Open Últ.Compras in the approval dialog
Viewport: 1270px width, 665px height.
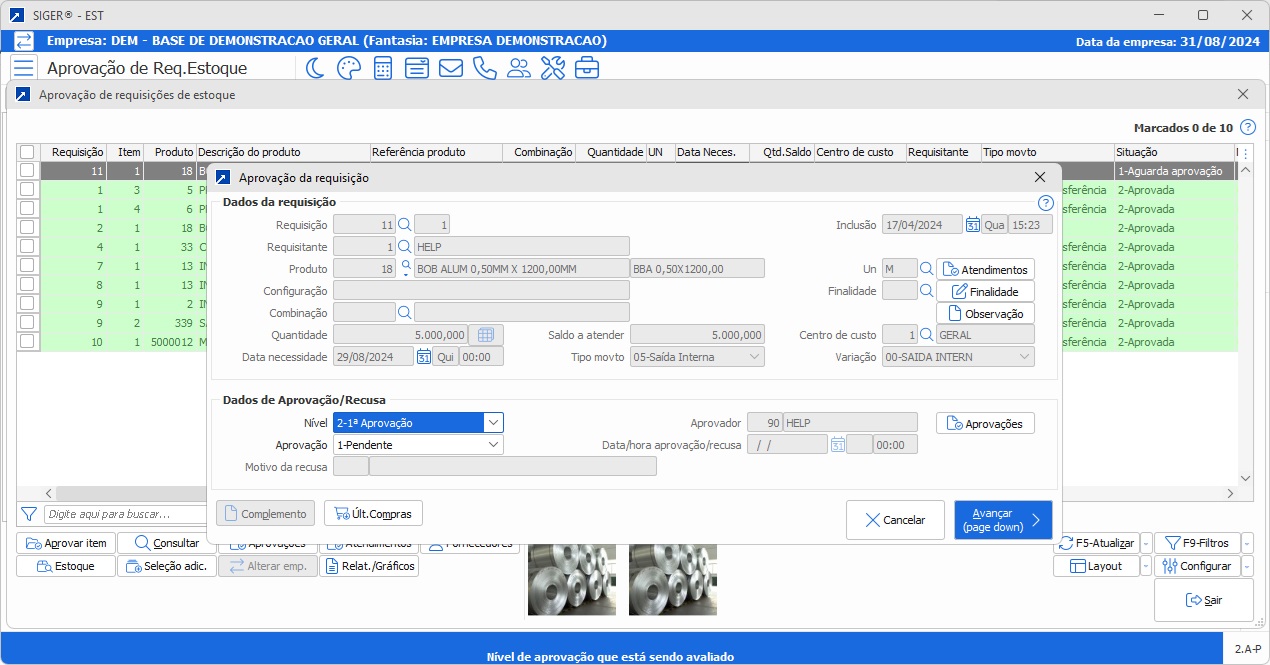coord(372,513)
